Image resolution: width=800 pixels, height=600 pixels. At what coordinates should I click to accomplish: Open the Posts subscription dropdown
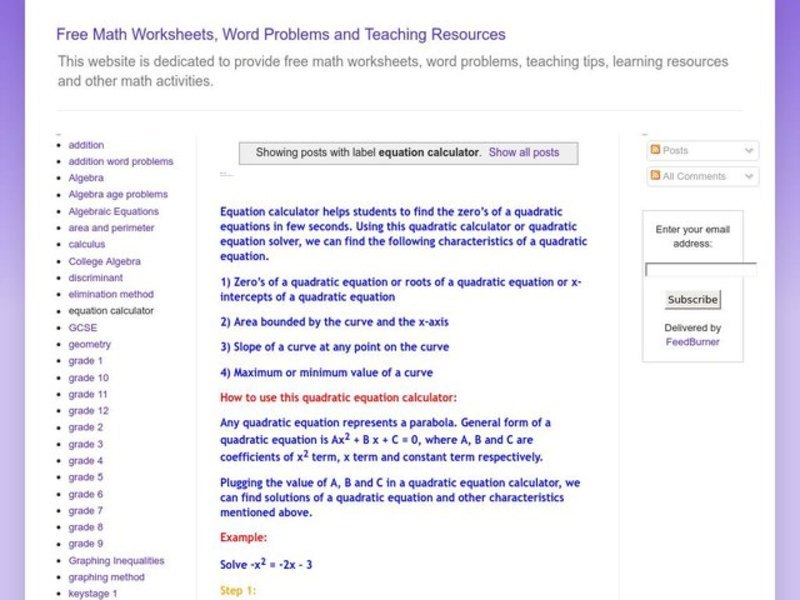click(748, 149)
